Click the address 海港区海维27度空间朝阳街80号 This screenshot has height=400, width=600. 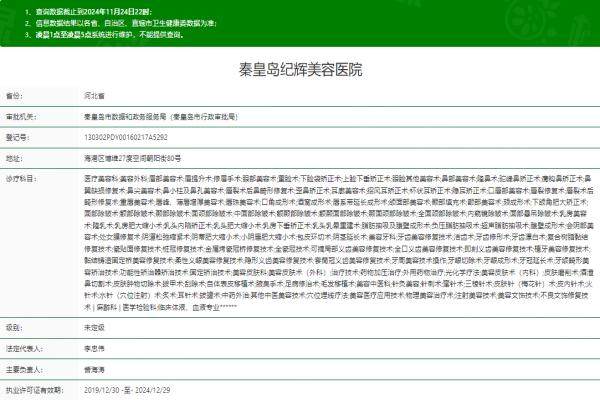[x=137, y=157]
